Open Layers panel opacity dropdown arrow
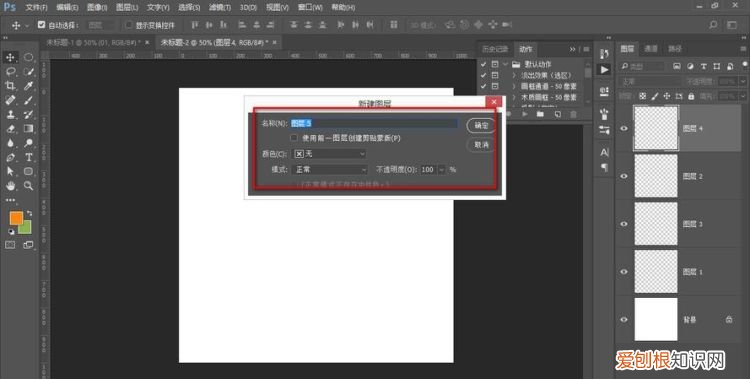Screen dimensions: 750x379 [x=743, y=82]
